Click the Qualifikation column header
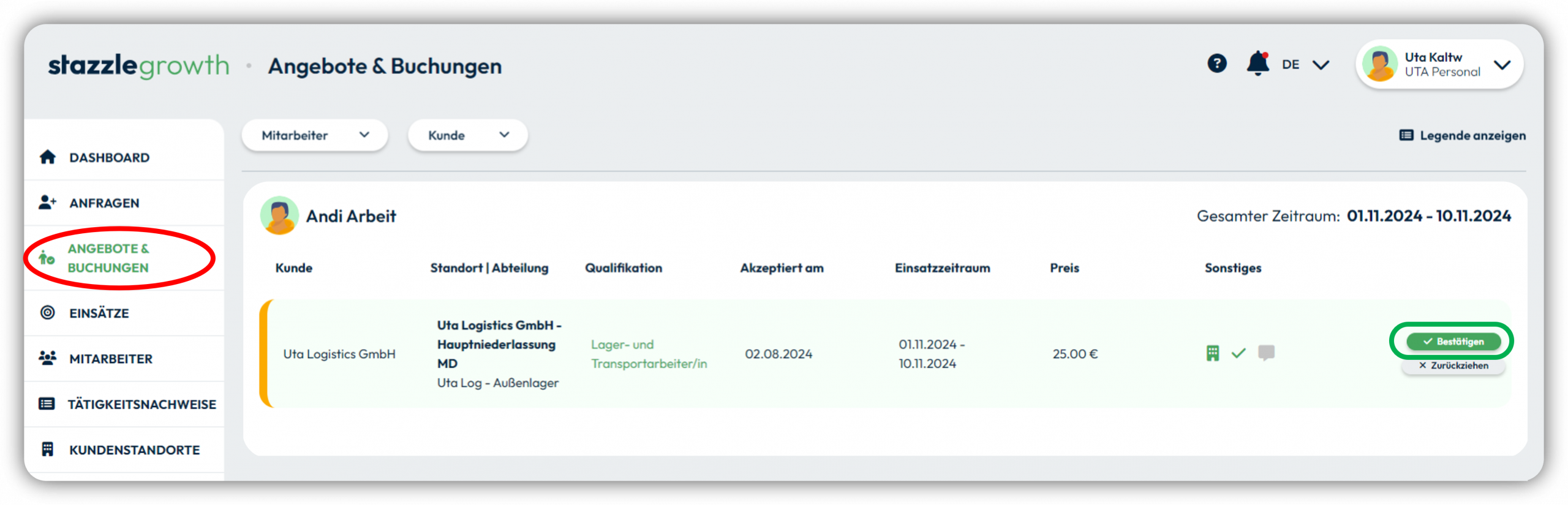 tap(624, 267)
